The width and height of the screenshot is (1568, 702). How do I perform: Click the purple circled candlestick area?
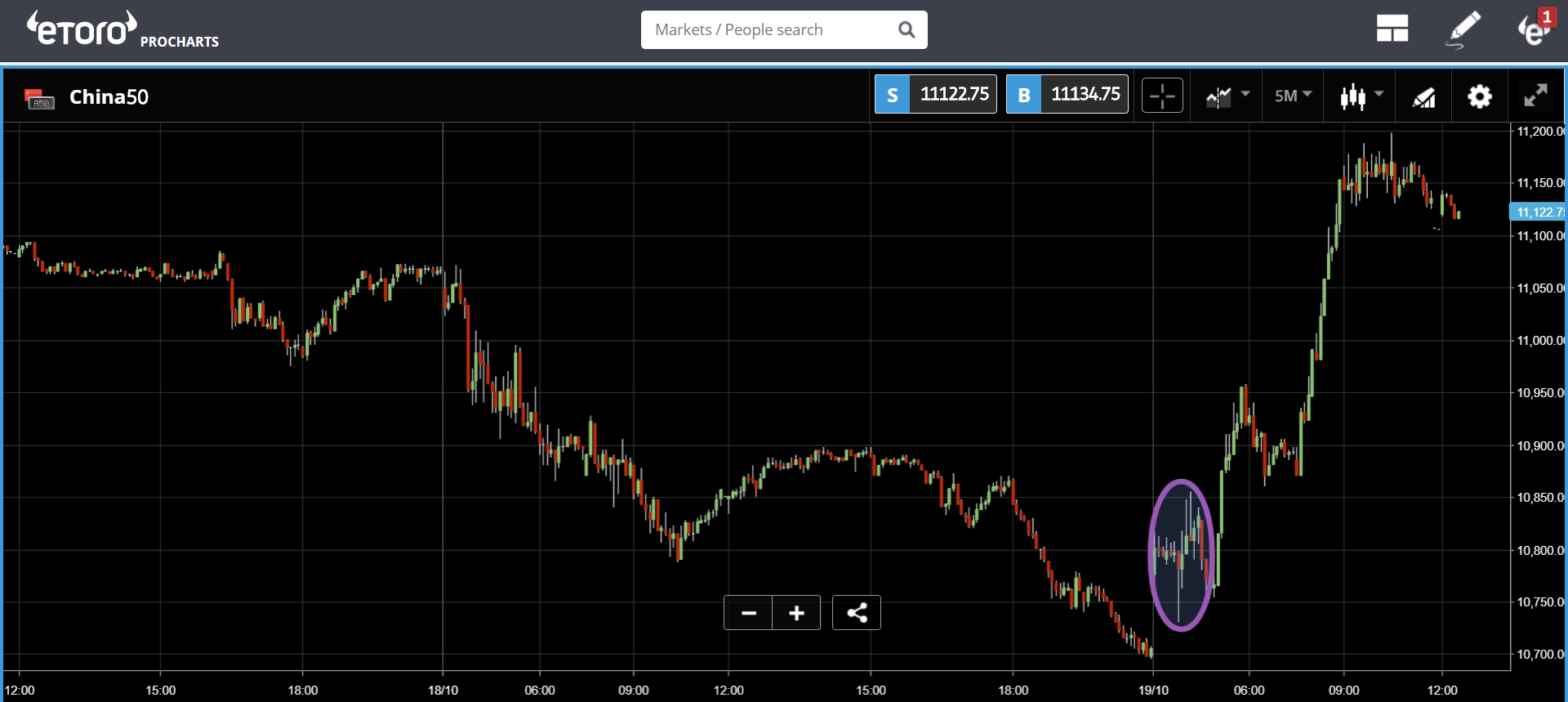tap(1181, 555)
